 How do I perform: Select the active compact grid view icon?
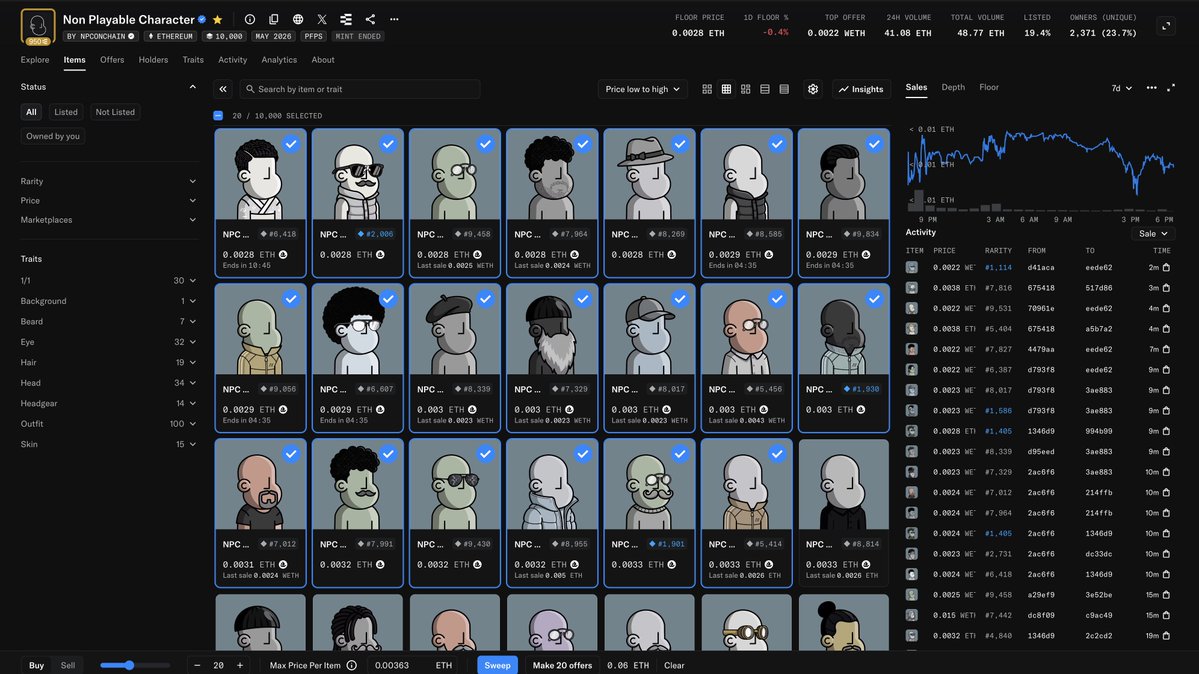click(x=726, y=90)
